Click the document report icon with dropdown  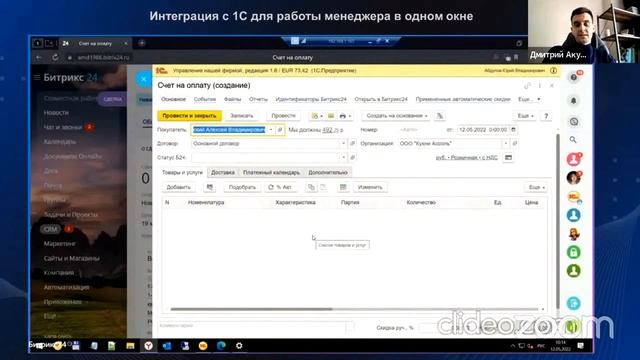pos(317,116)
